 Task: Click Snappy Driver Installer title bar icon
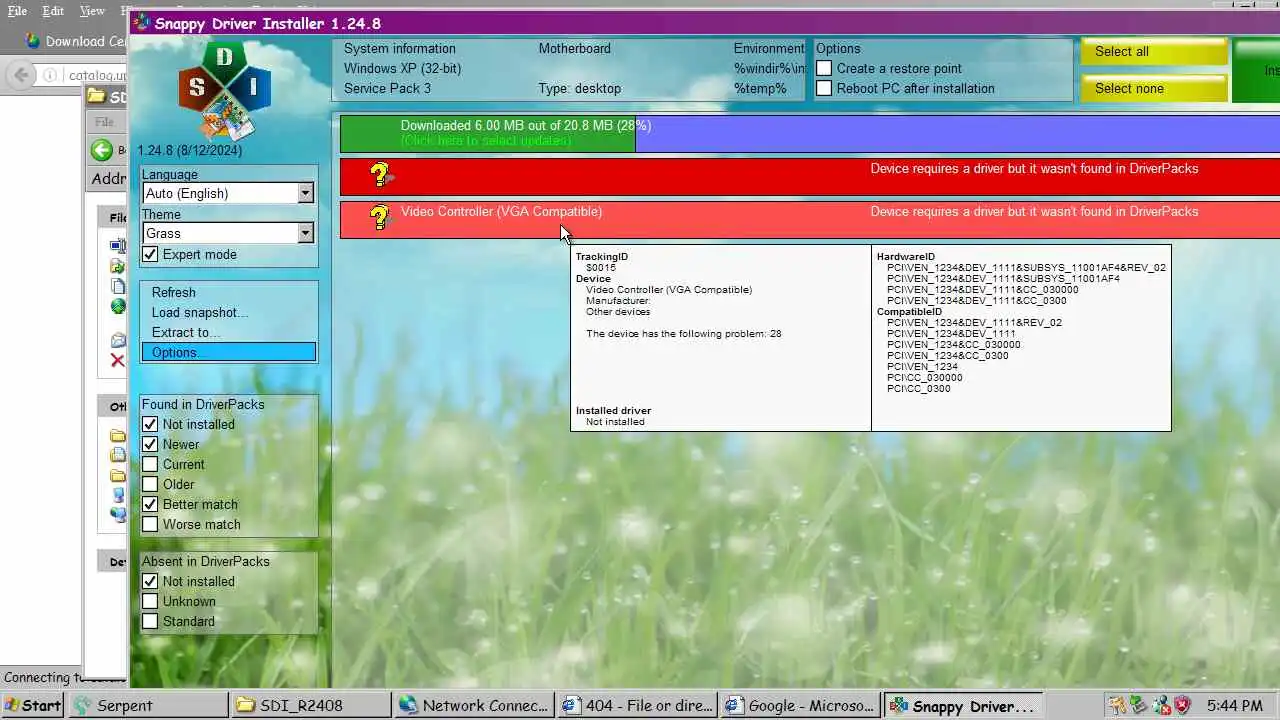[142, 23]
